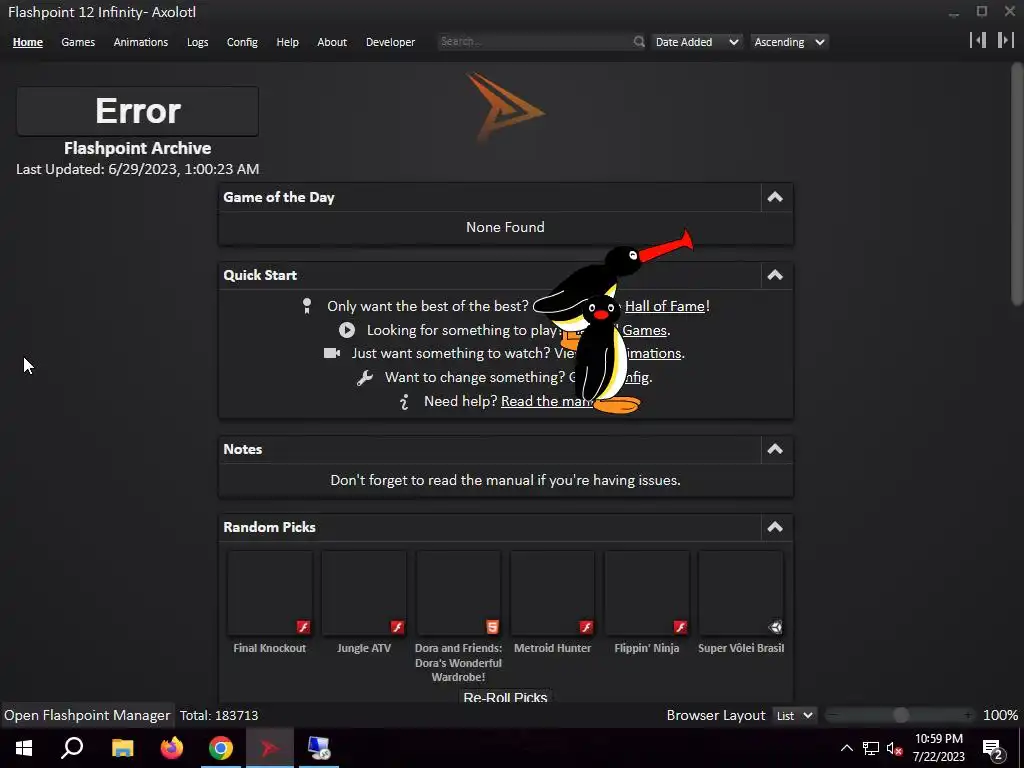Open the Flippin' Ninja thumbnail

647,593
